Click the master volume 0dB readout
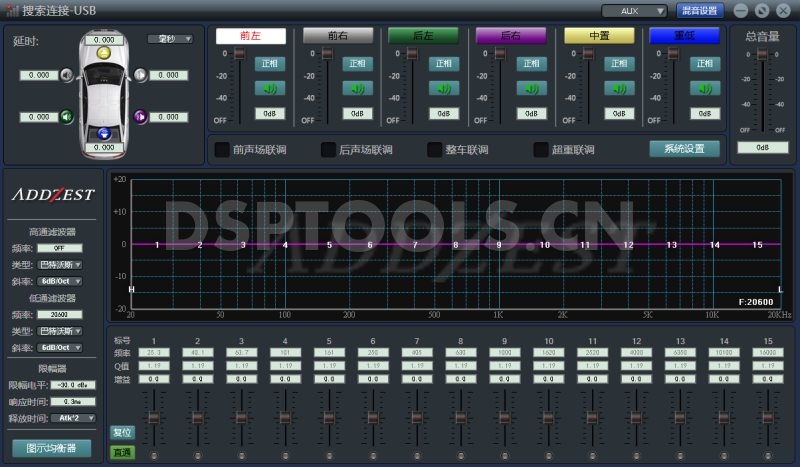The height and width of the screenshot is (467, 800). coord(762,148)
